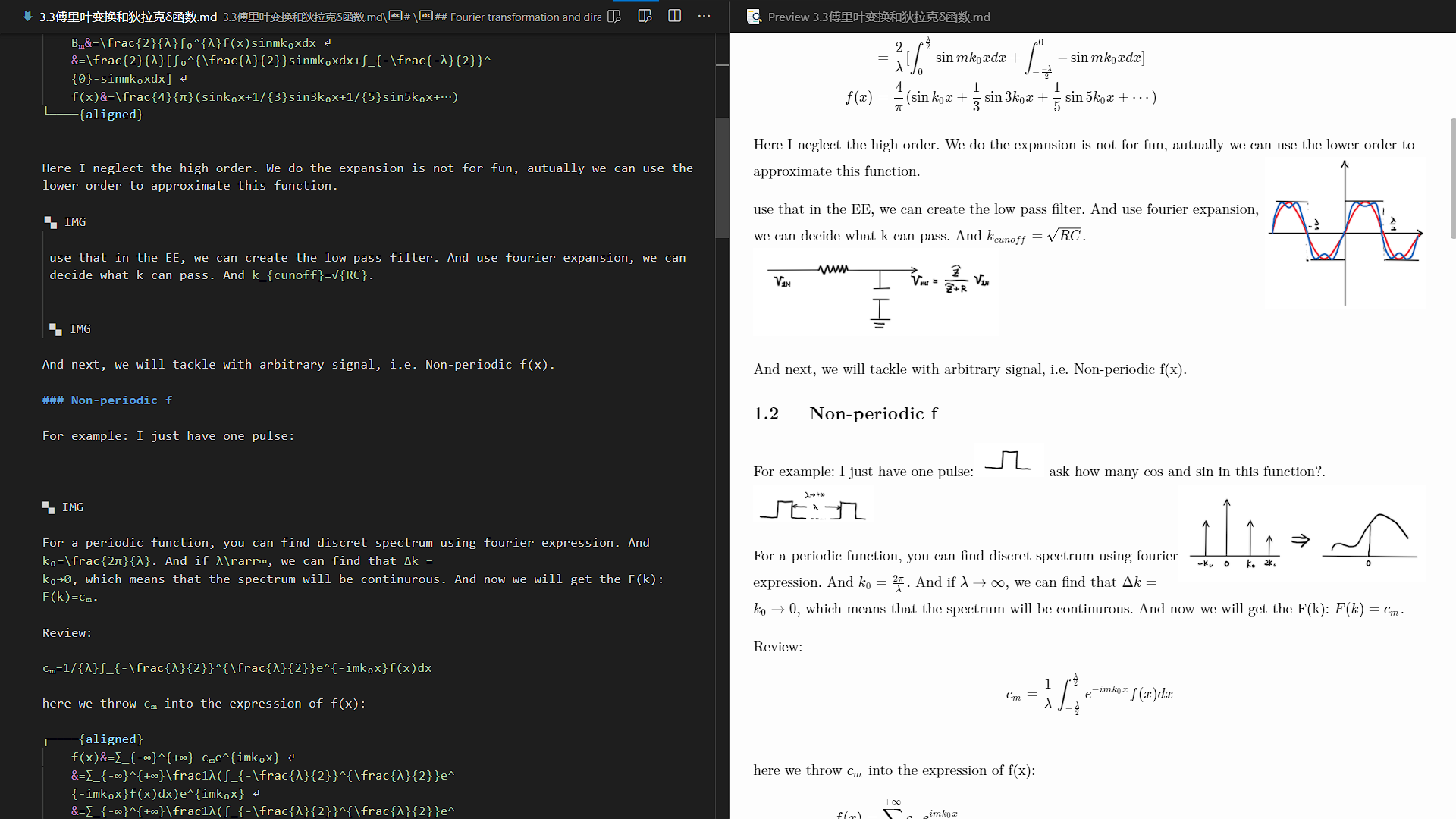Click first IMG image placeholder icon
Image resolution: width=1456 pixels, height=819 pixels.
point(51,222)
